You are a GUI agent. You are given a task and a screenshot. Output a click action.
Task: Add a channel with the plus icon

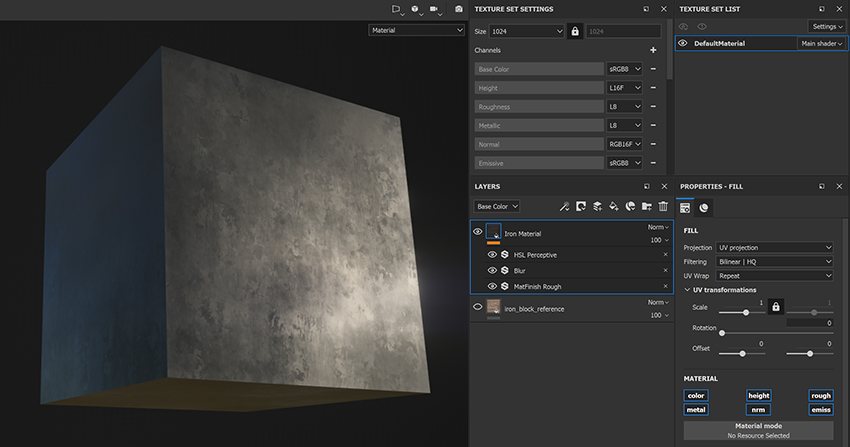[653, 50]
